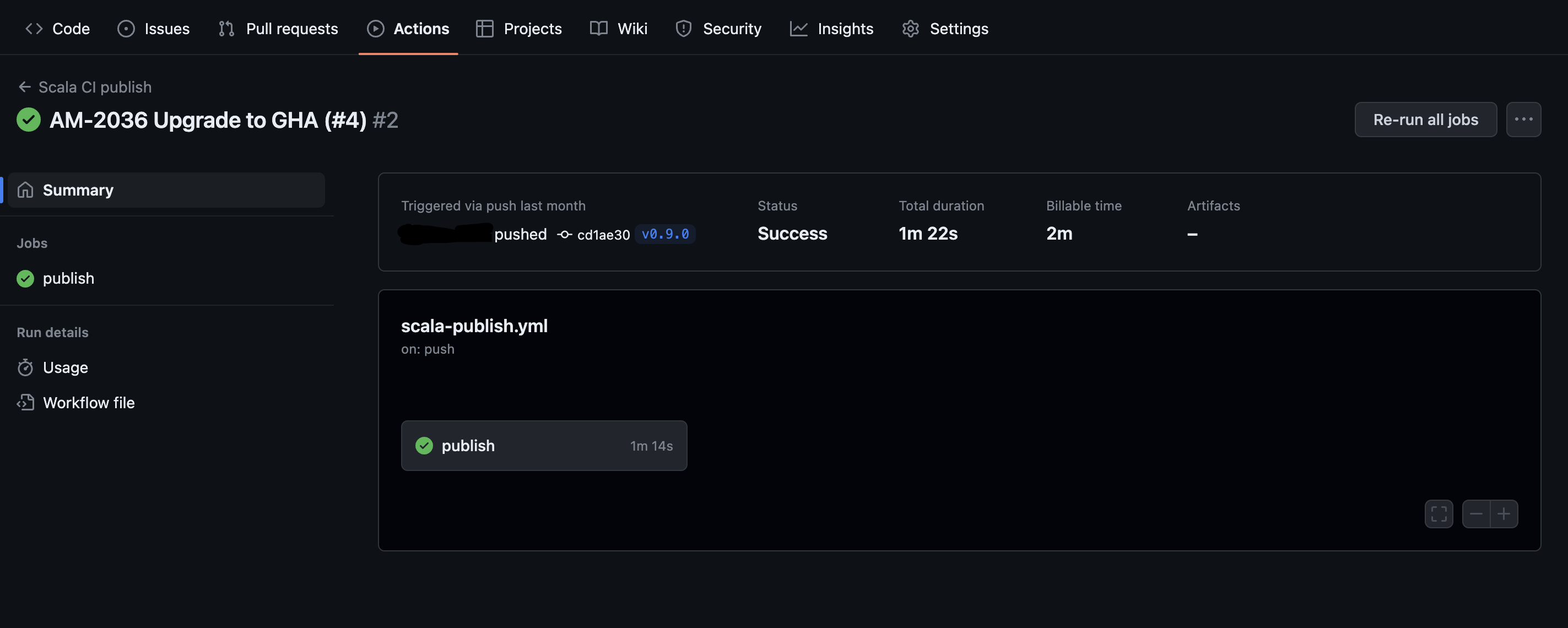Click the Usage stopwatch icon
Image resolution: width=1568 pixels, height=628 pixels.
click(25, 367)
